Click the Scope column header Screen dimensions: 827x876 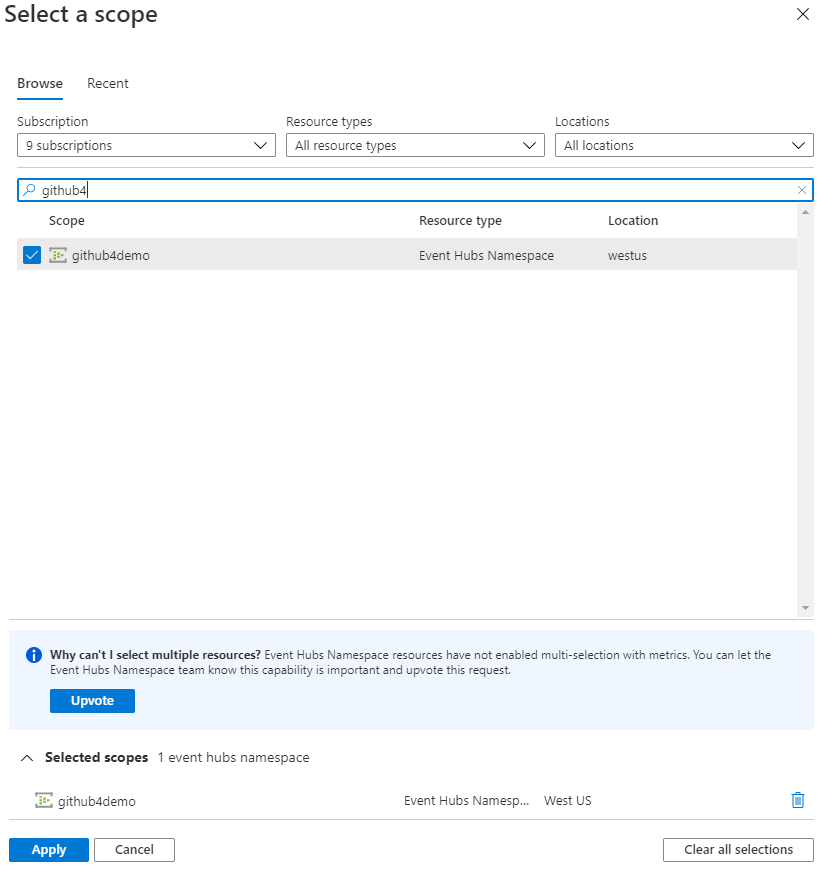(66, 221)
